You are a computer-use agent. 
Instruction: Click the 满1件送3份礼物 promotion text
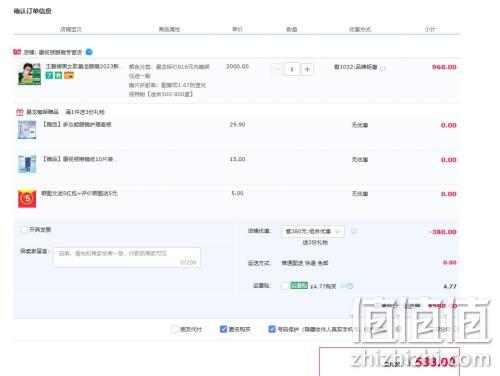click(x=85, y=112)
